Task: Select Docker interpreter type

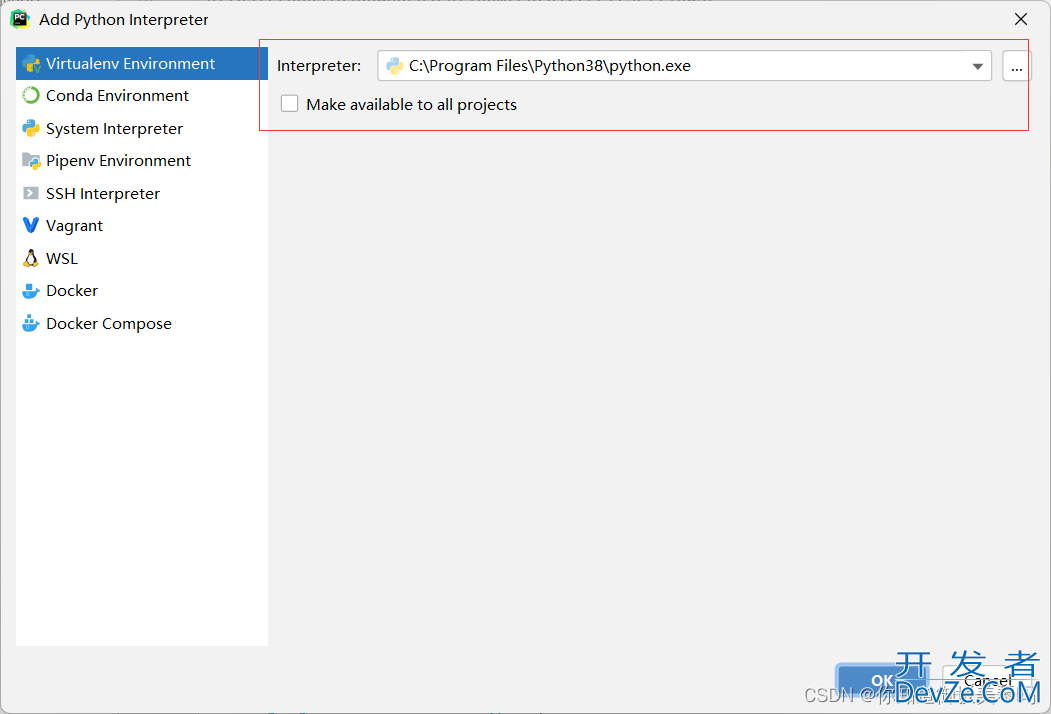Action: coord(142,291)
